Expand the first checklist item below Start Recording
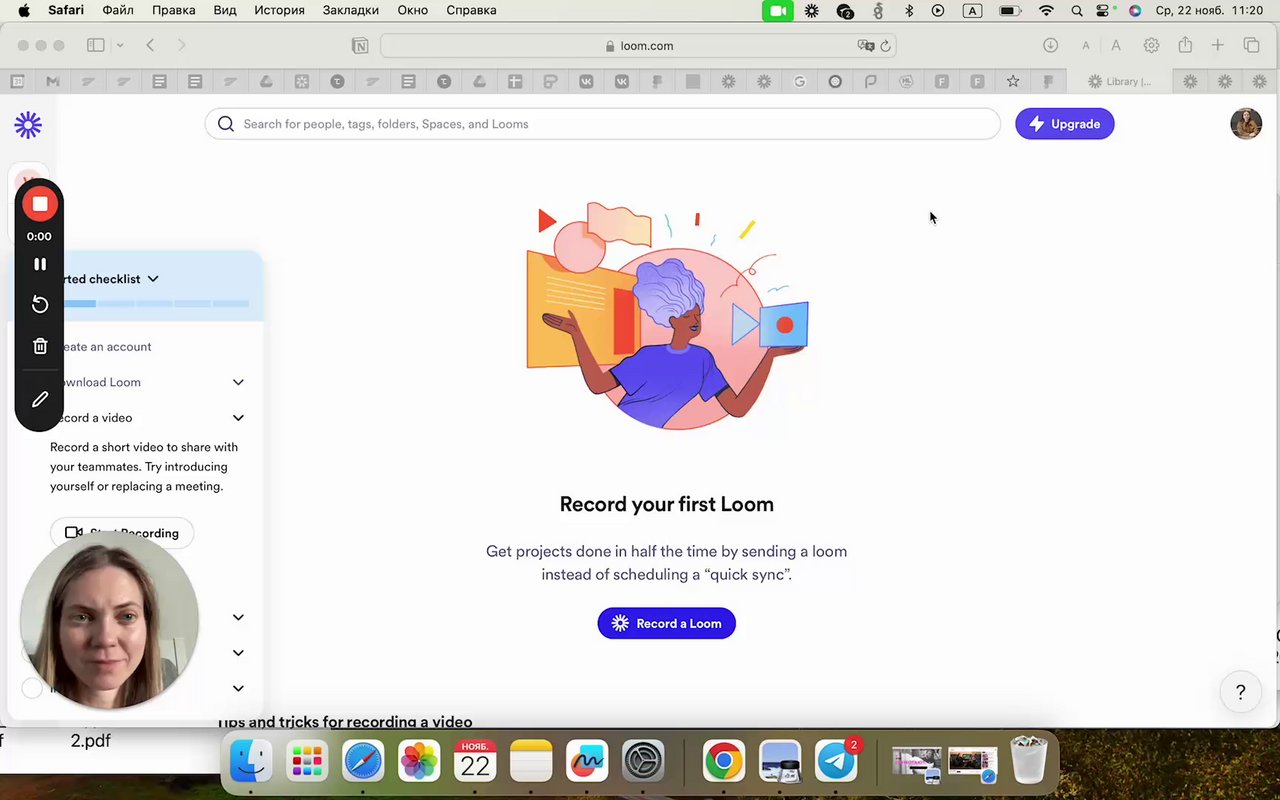 click(x=238, y=617)
